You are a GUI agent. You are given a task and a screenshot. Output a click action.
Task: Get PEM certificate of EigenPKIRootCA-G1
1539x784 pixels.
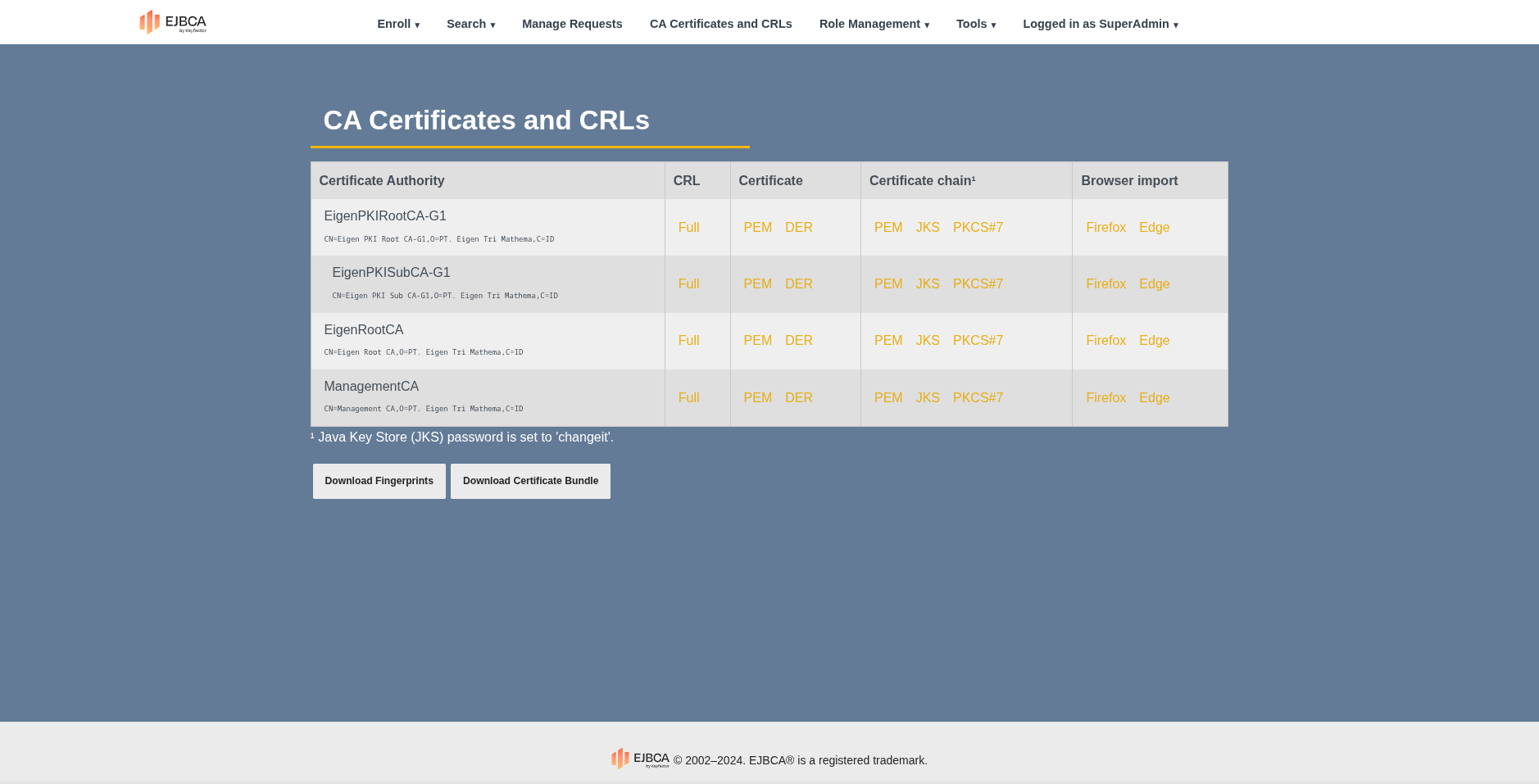[758, 228]
